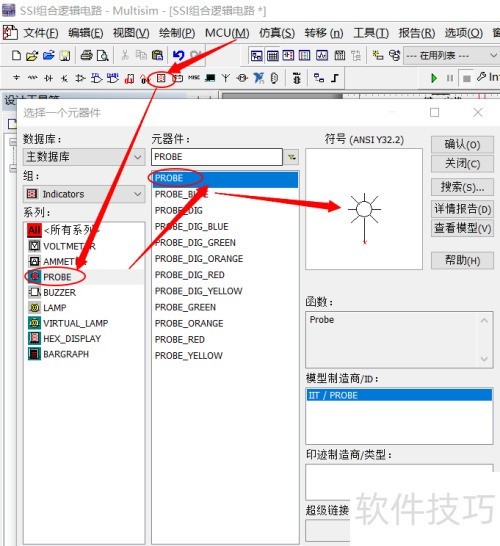Viewport: 500px width, 546px height.
Task: Select PROBE_RED in component list
Action: point(225,340)
